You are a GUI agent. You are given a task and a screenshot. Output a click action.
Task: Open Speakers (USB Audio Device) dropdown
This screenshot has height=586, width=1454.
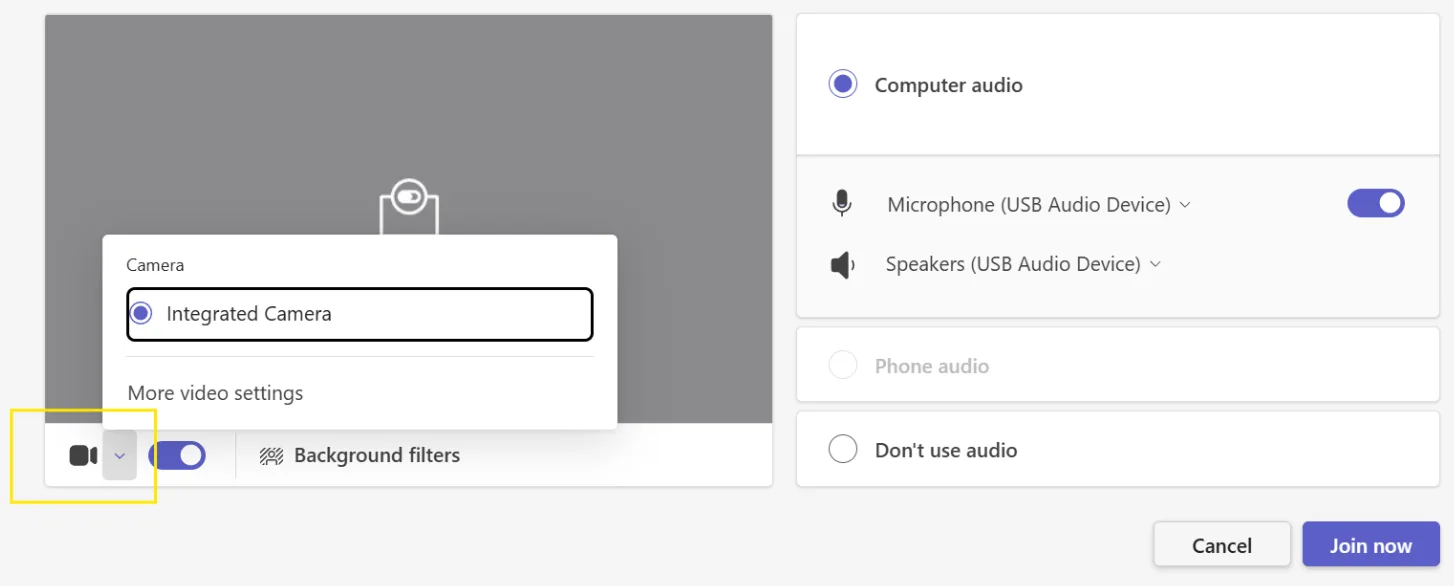1023,265
